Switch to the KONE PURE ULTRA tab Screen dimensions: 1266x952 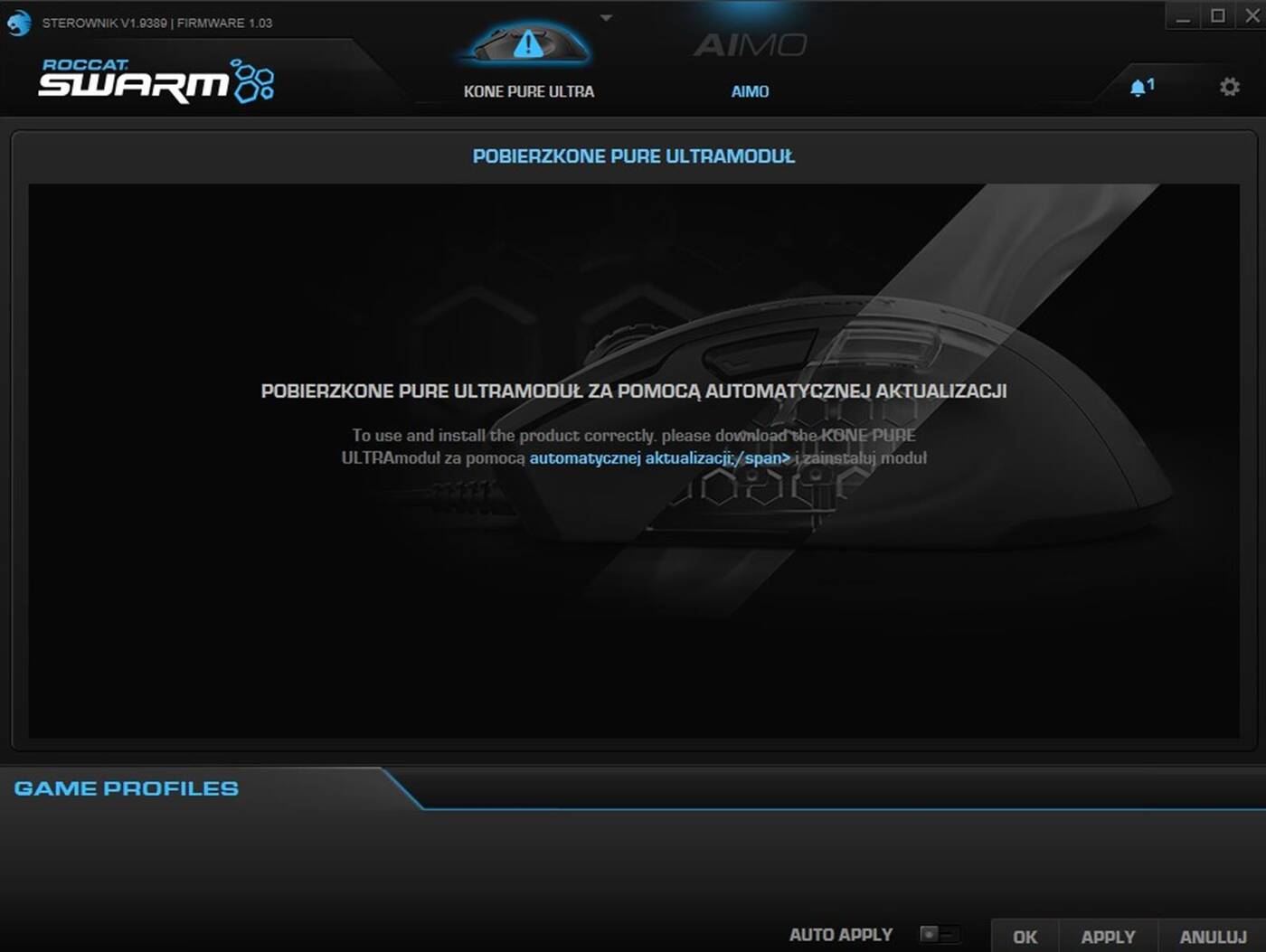click(529, 91)
